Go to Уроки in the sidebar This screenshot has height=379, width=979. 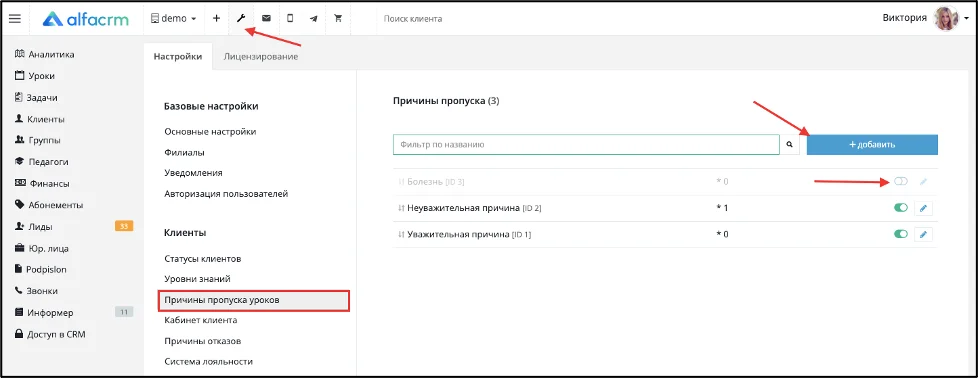pos(34,76)
